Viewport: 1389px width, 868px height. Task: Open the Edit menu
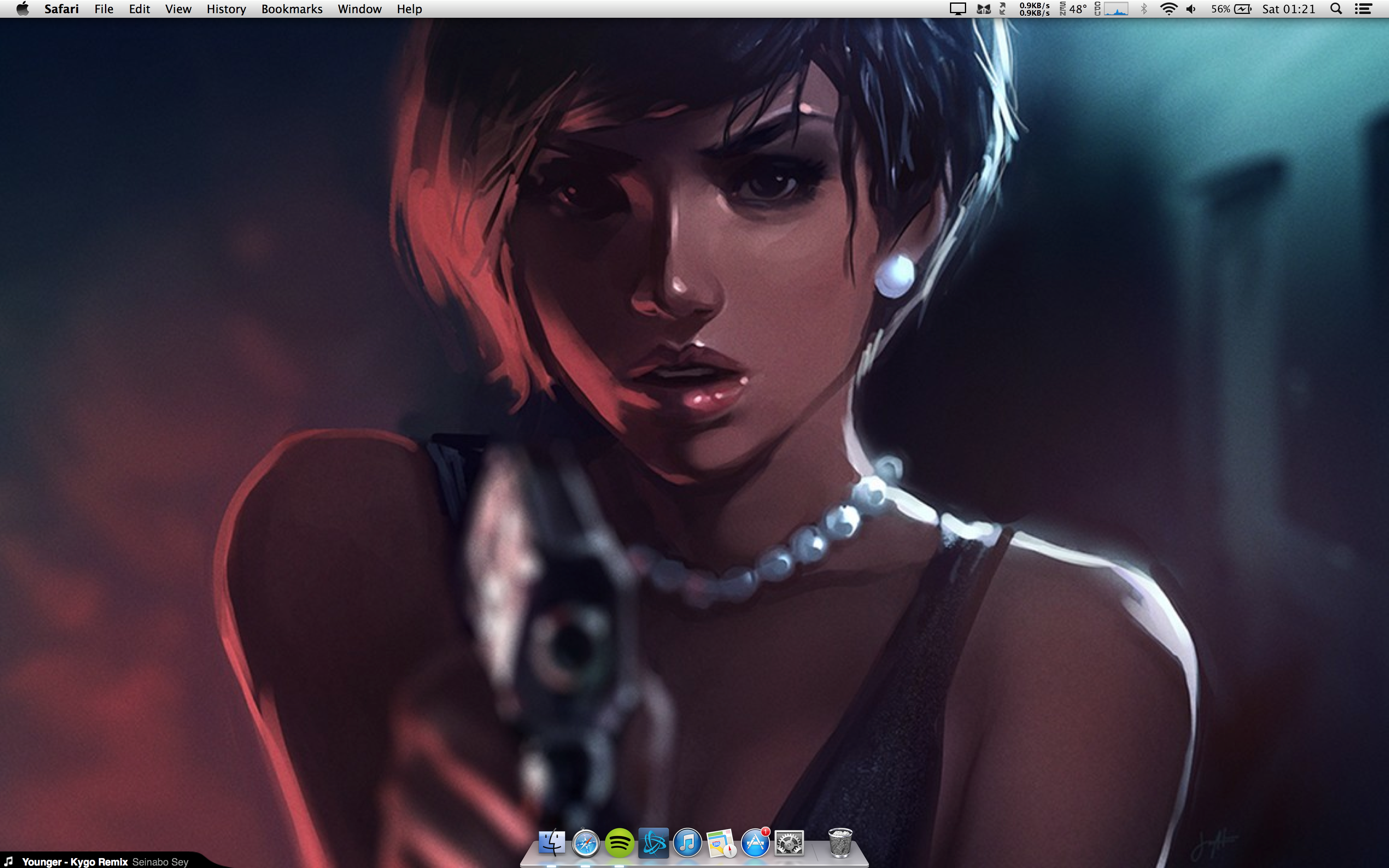pyautogui.click(x=139, y=9)
